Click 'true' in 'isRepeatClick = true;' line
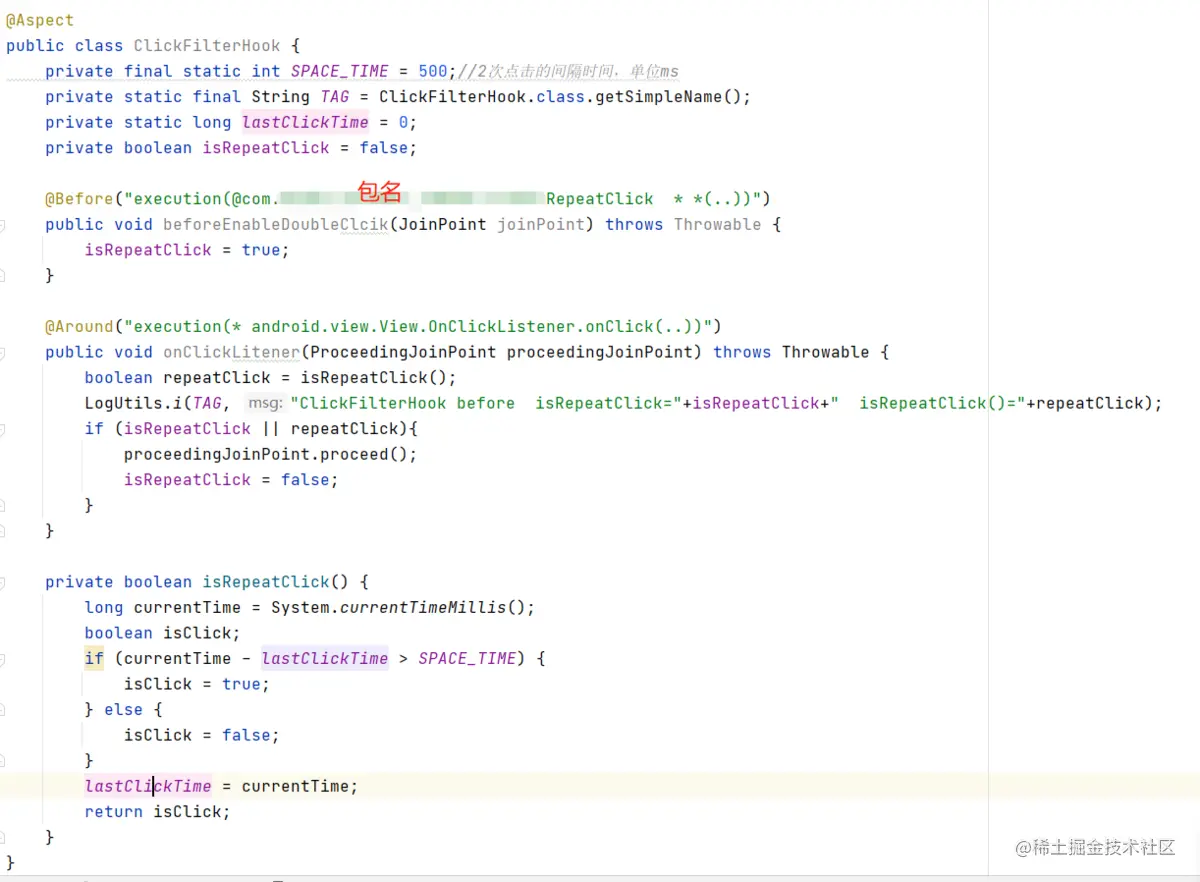 (x=261, y=250)
